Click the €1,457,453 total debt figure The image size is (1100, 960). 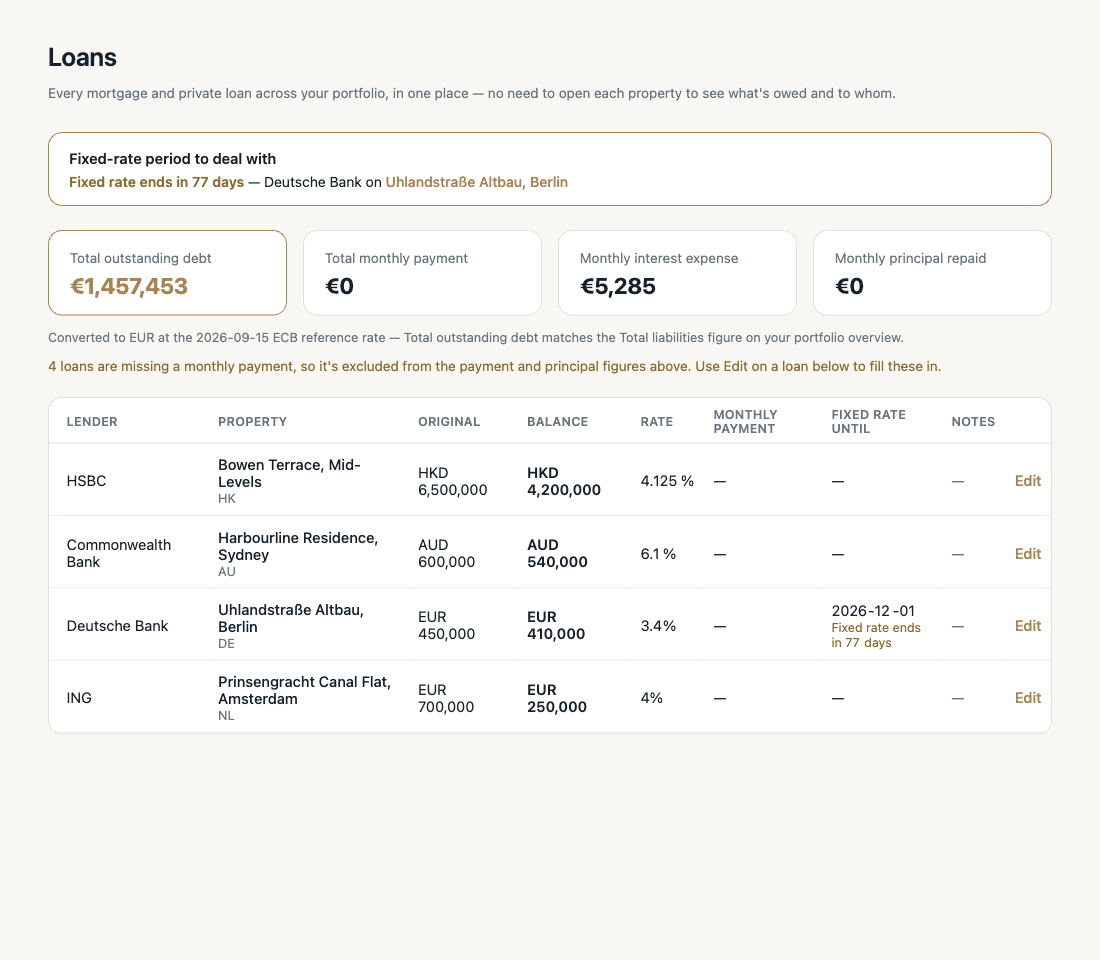tap(129, 286)
